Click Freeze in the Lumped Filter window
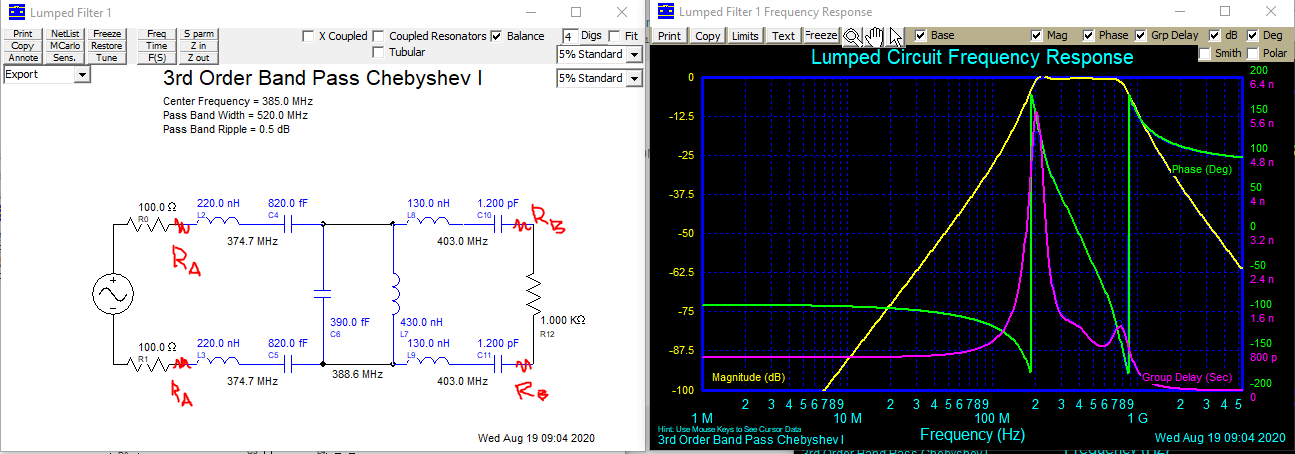1295x454 pixels. point(107,34)
